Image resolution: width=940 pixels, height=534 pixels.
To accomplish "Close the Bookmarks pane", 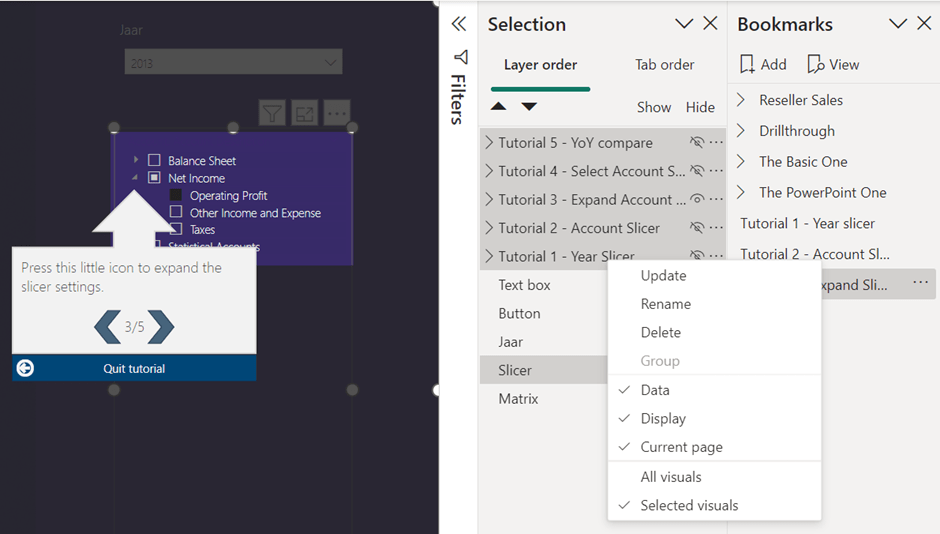I will [x=924, y=24].
